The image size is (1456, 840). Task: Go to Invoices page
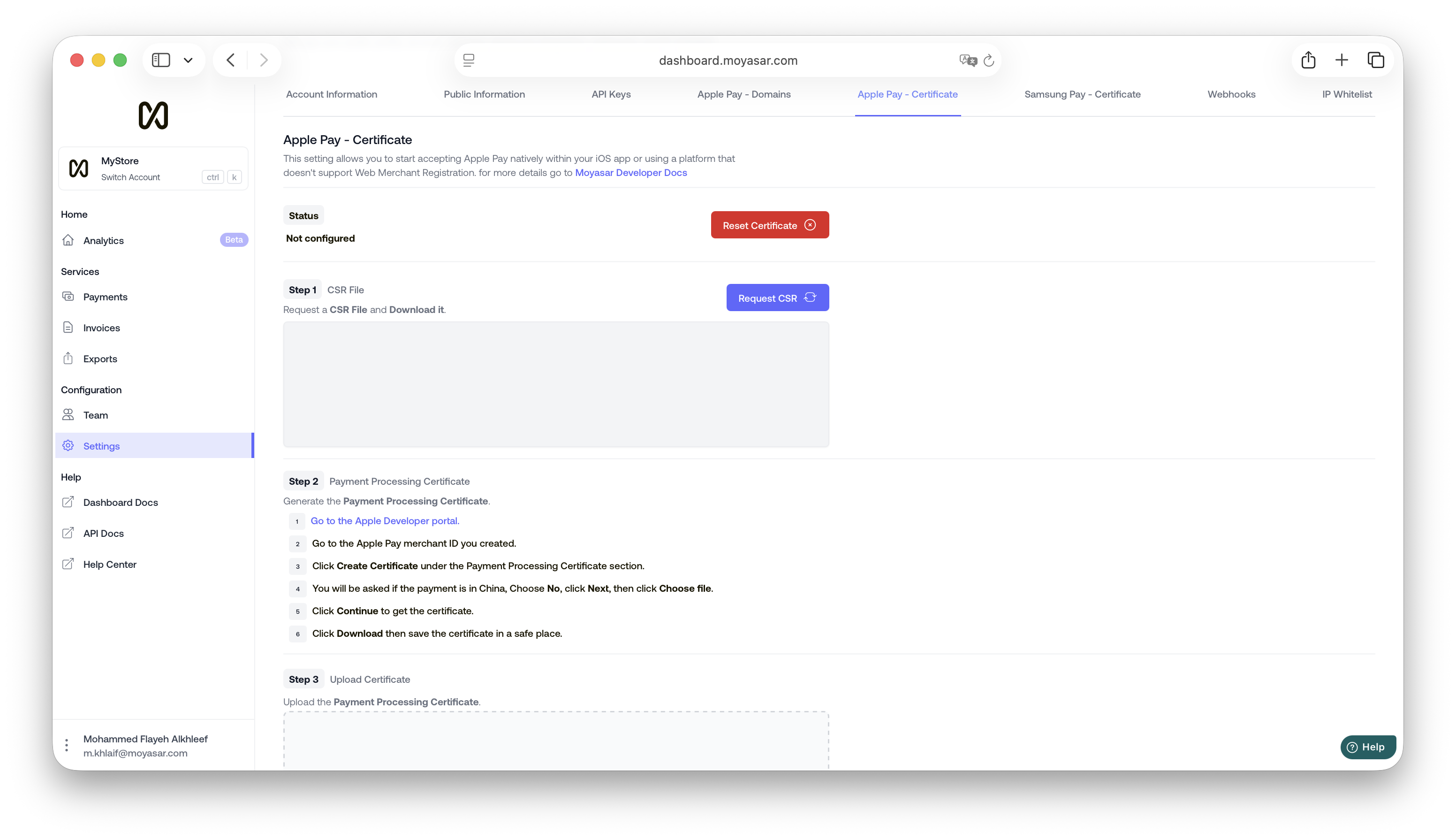[x=101, y=328]
